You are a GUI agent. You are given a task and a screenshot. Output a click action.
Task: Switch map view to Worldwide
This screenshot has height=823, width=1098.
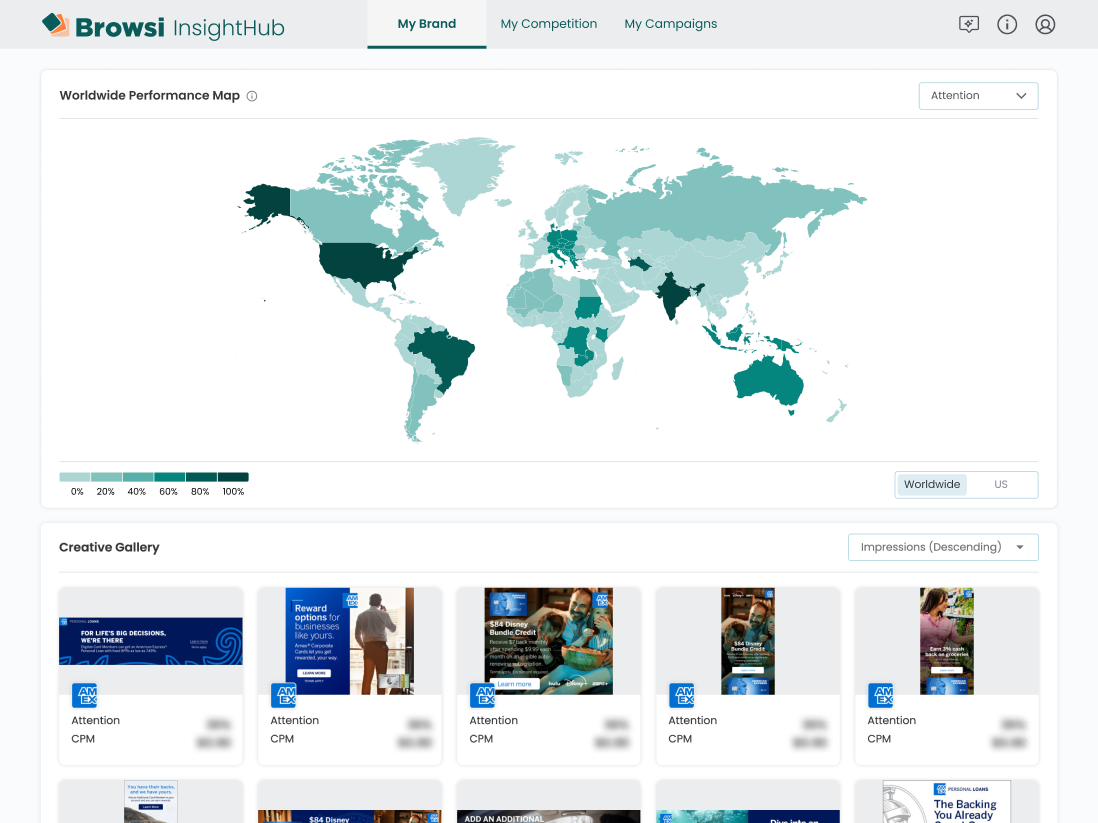932,485
